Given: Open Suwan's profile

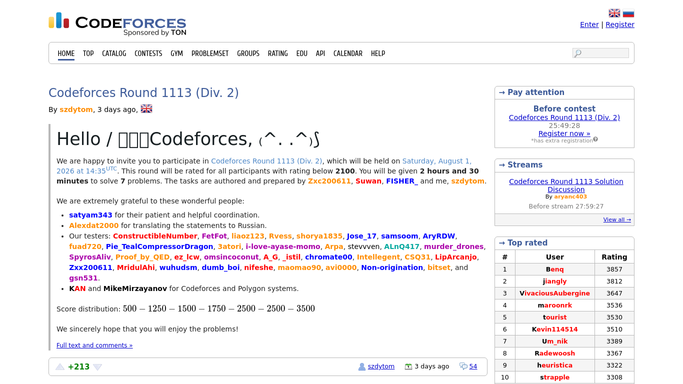Looking at the screenshot, I should pyautogui.click(x=369, y=181).
